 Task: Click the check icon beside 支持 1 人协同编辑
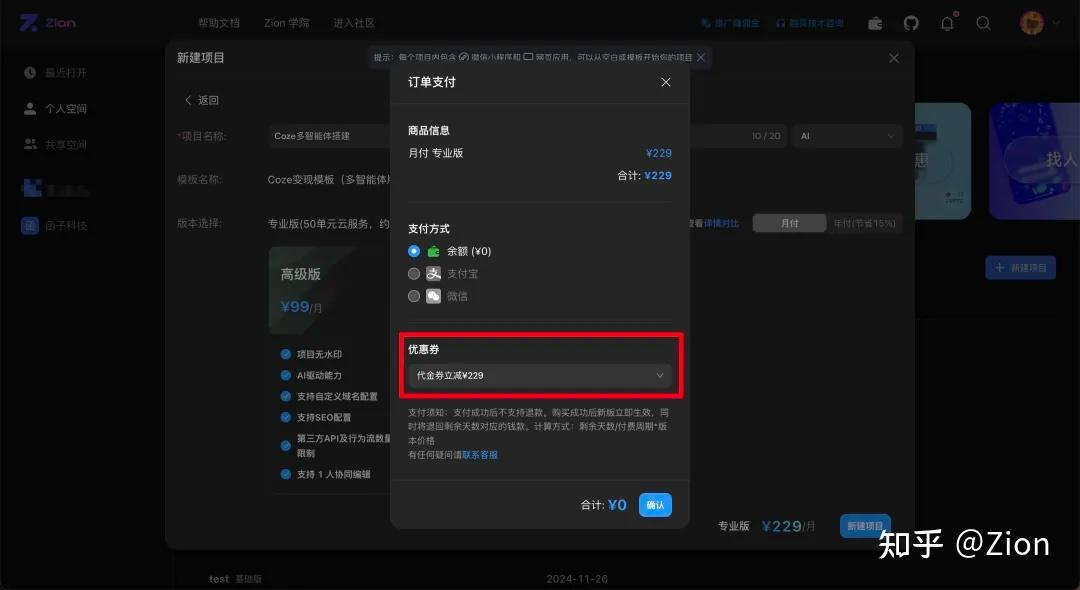[285, 474]
